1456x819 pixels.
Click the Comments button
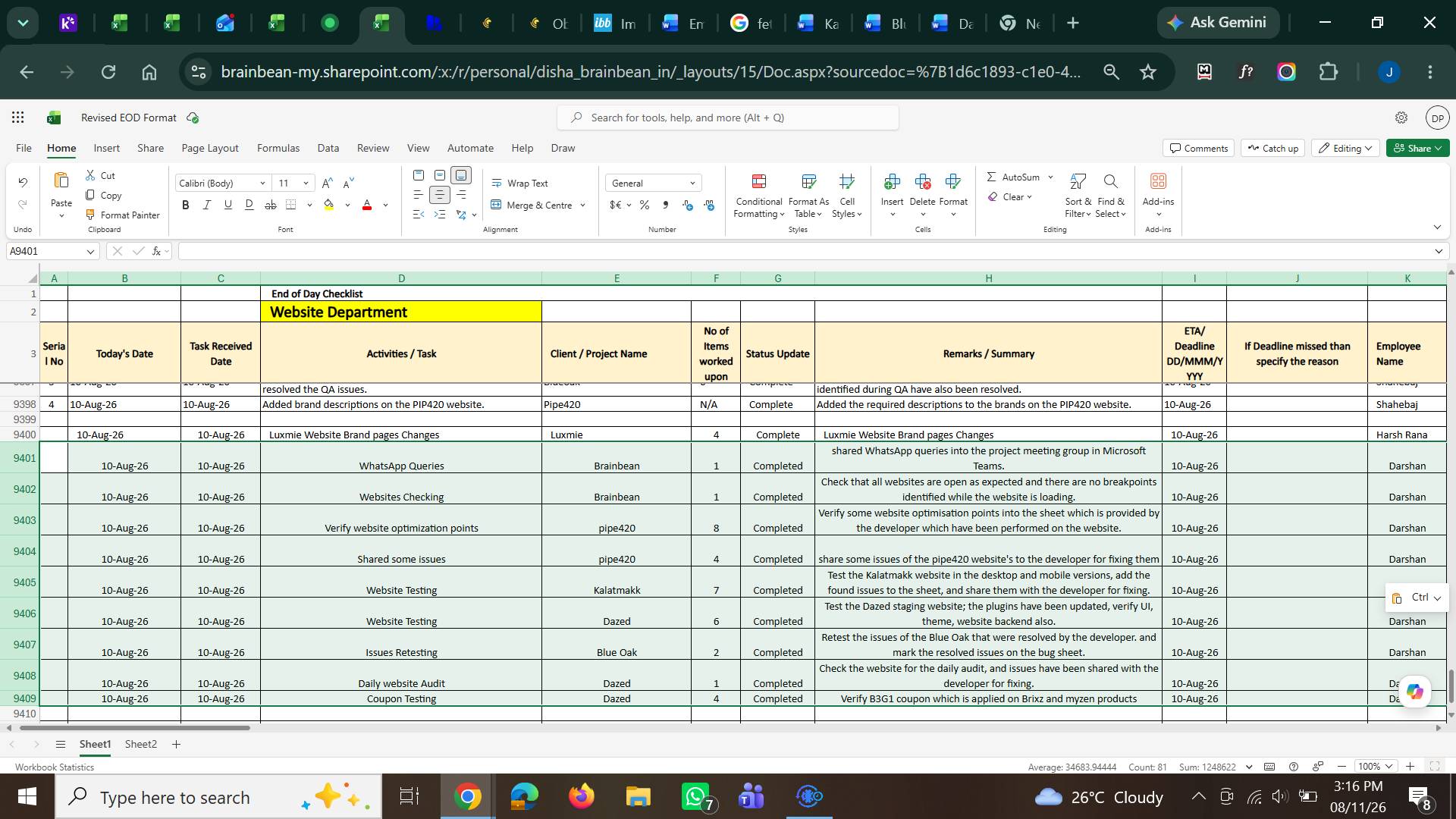[1198, 149]
